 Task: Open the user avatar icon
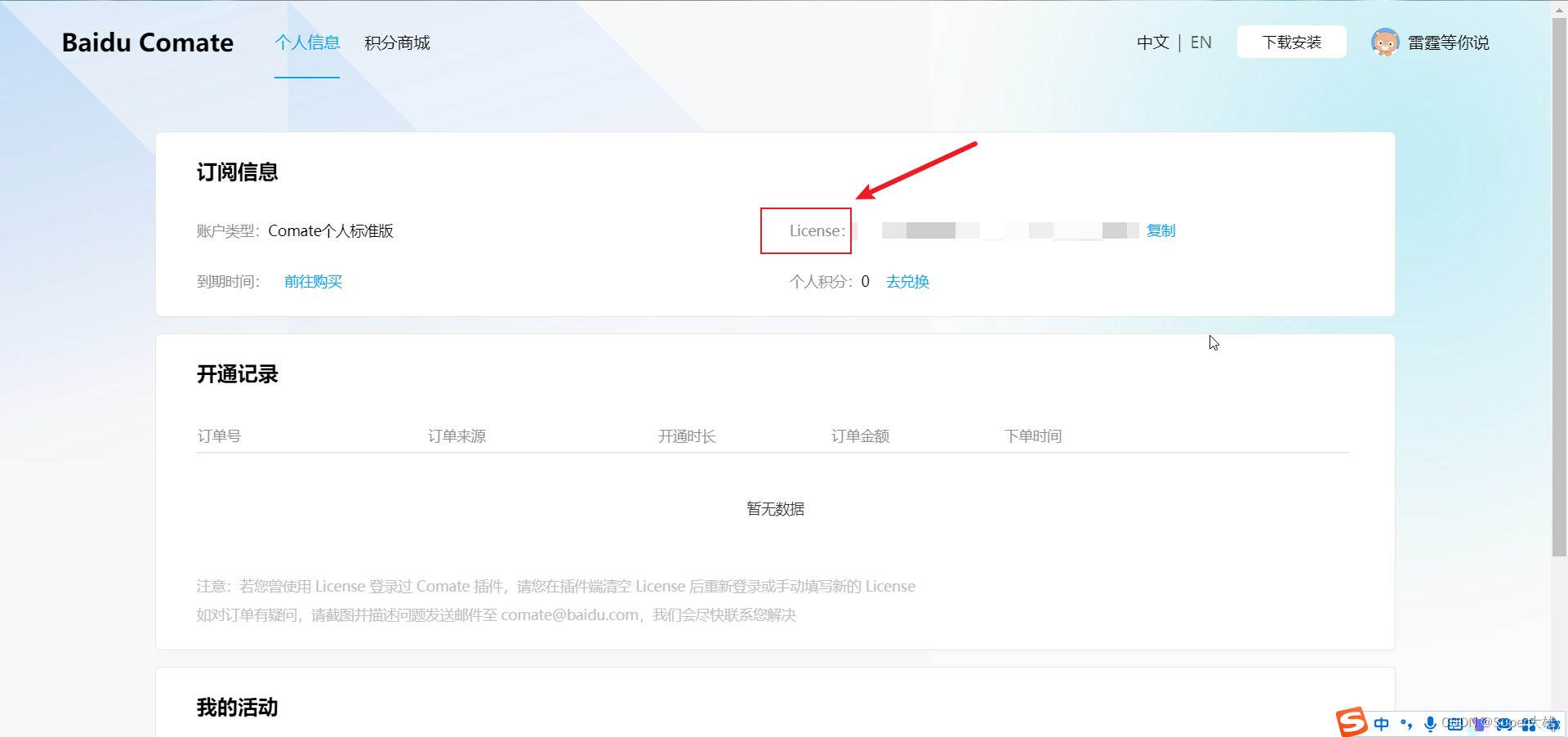tap(1384, 42)
